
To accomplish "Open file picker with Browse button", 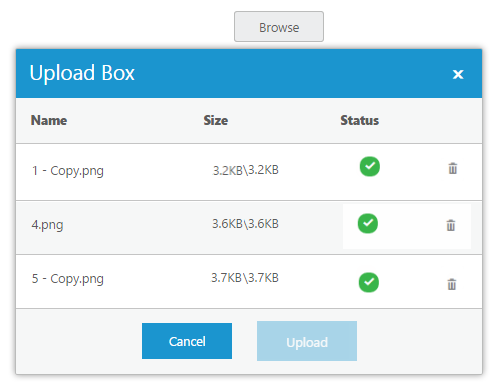I will click(279, 27).
